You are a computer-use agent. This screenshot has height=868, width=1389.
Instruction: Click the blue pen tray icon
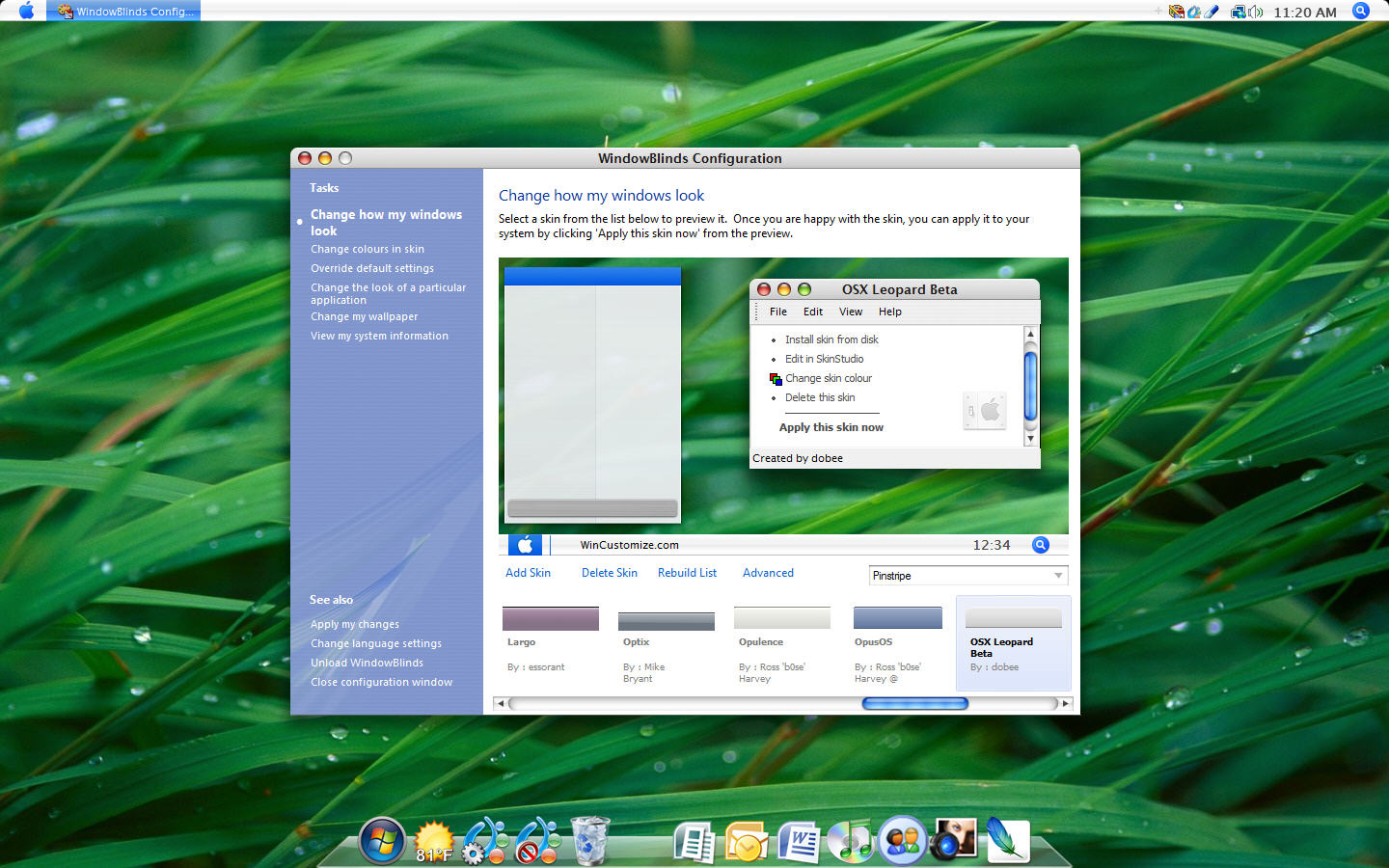(x=1212, y=12)
